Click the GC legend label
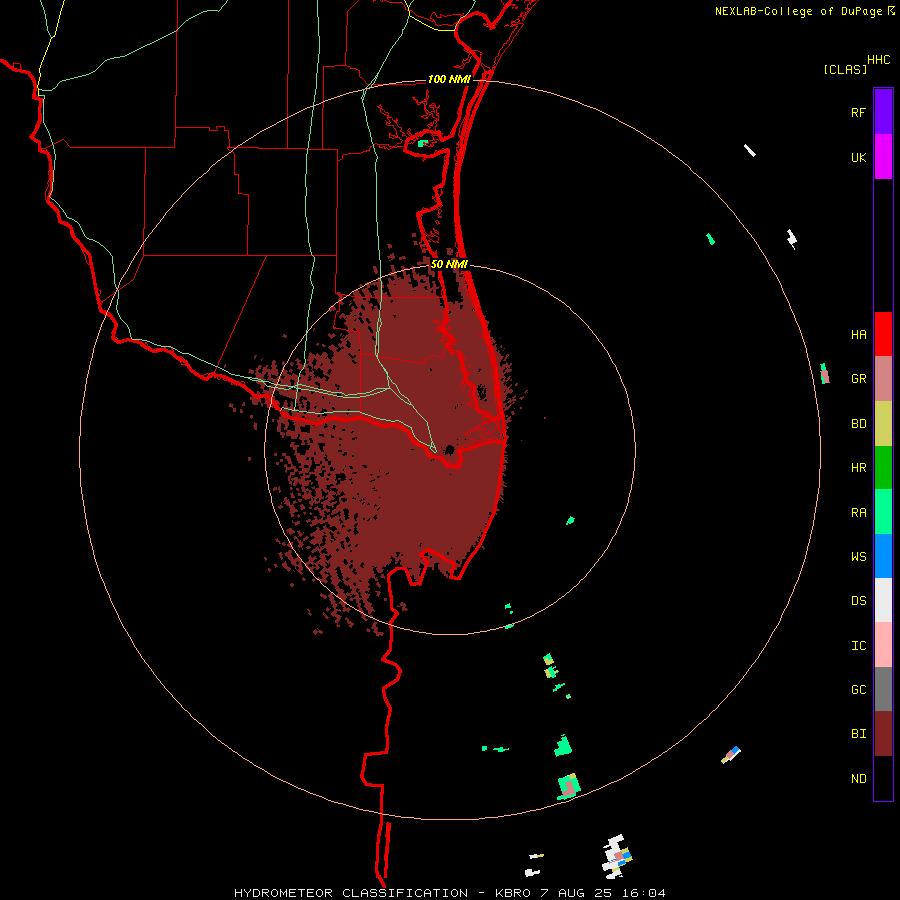 click(x=858, y=690)
